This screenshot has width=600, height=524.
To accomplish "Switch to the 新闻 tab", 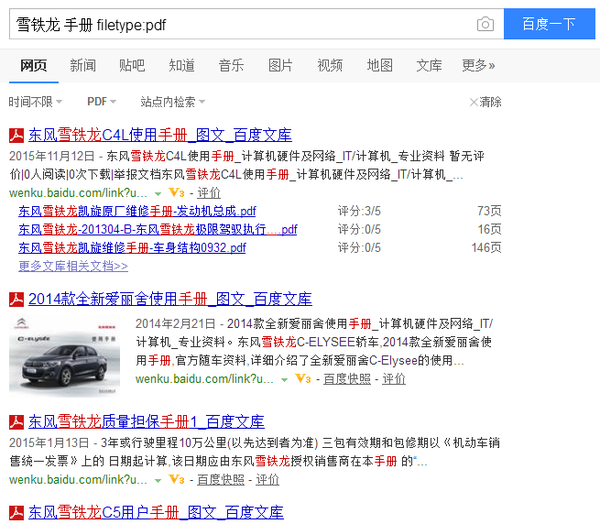I will pyautogui.click(x=83, y=65).
